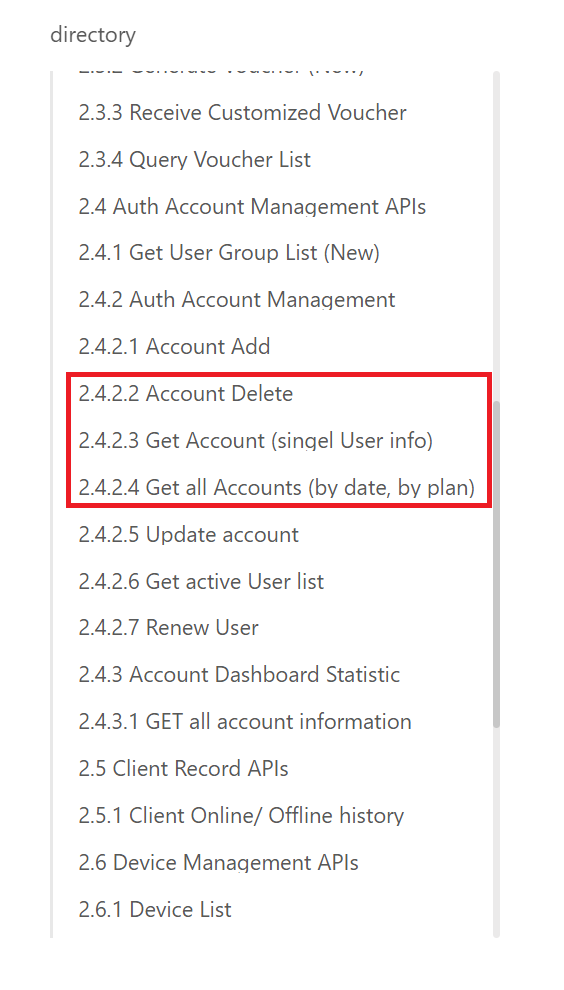Click 2.4.2.1 Account Add link

[x=174, y=347]
